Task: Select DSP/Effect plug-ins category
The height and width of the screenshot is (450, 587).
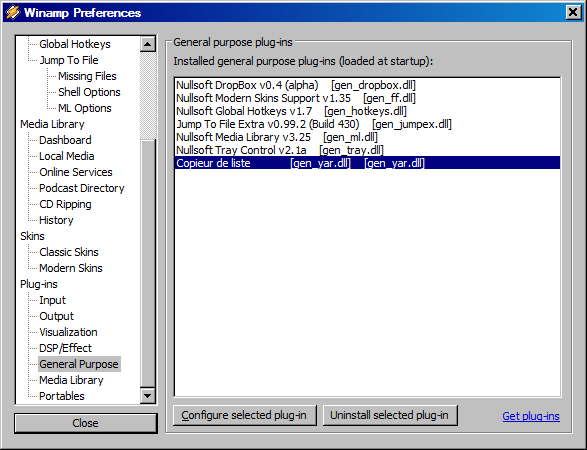Action: pos(65,348)
